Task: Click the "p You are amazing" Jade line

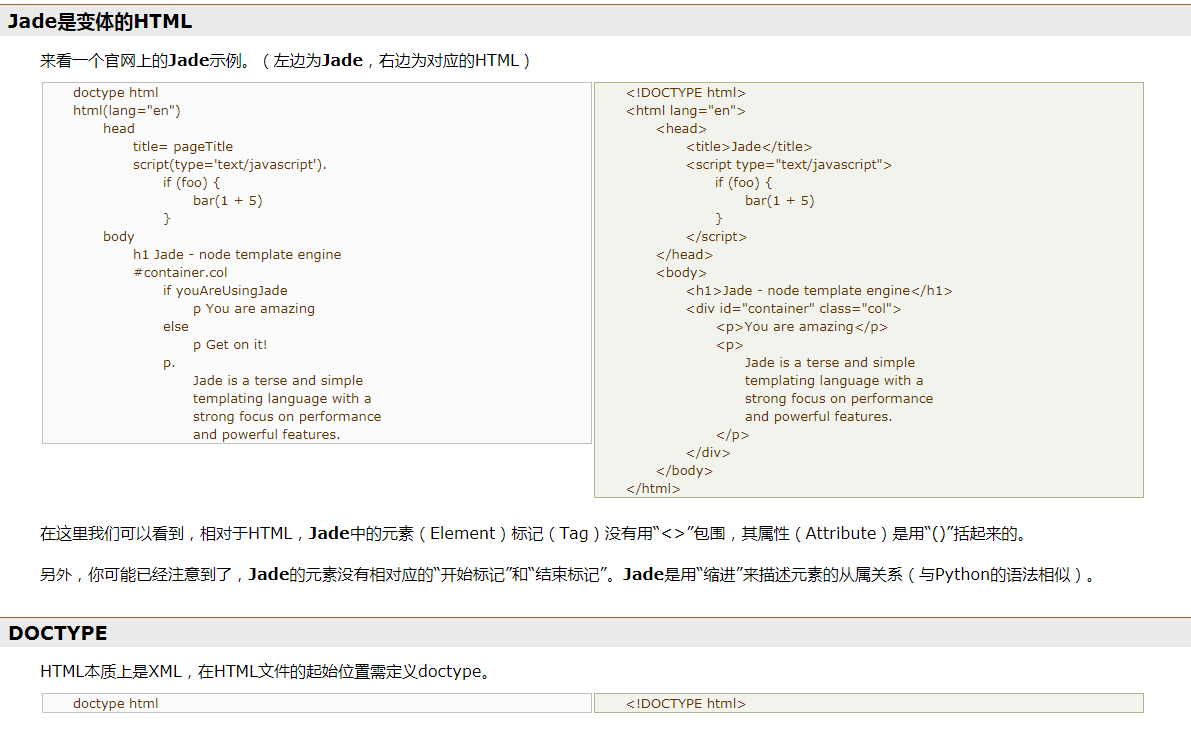Action: [254, 309]
